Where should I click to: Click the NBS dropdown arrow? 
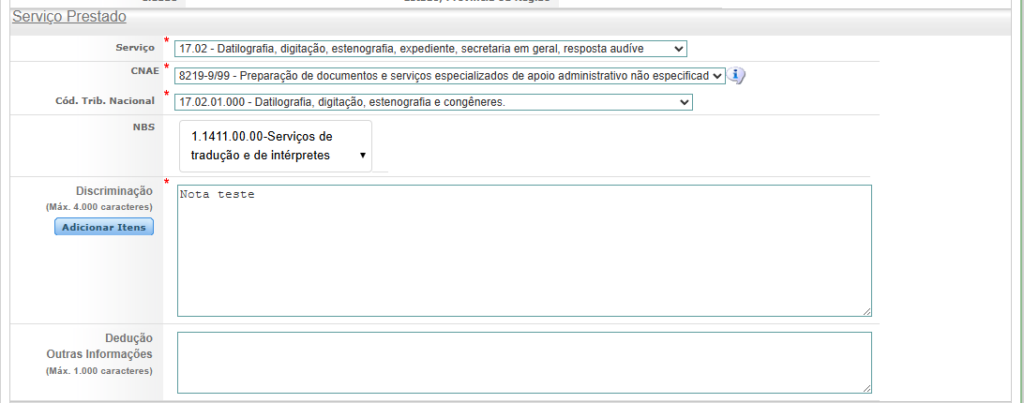click(x=361, y=156)
